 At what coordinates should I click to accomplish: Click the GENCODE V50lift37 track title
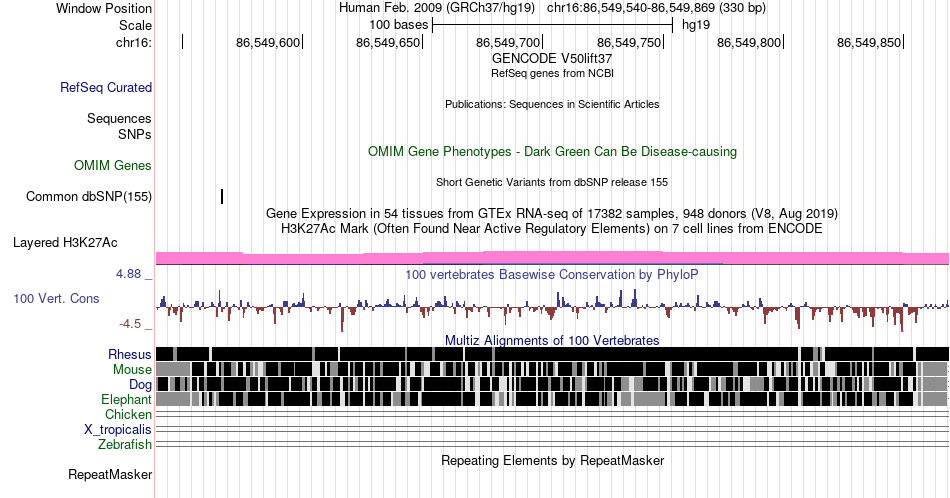click(552, 59)
